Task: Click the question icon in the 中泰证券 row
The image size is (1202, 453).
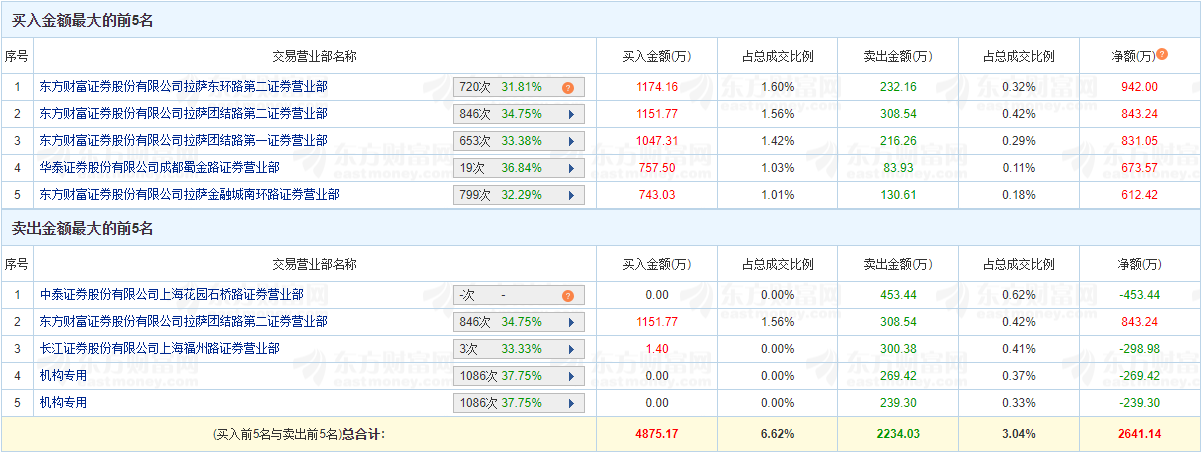Action: click(567, 295)
